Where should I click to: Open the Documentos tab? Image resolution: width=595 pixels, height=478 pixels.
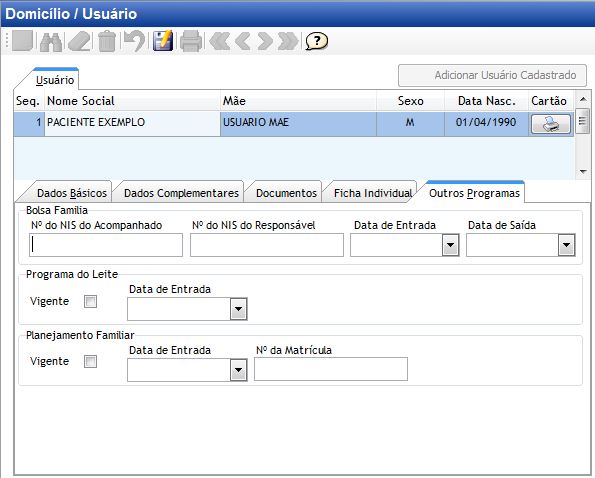(286, 193)
